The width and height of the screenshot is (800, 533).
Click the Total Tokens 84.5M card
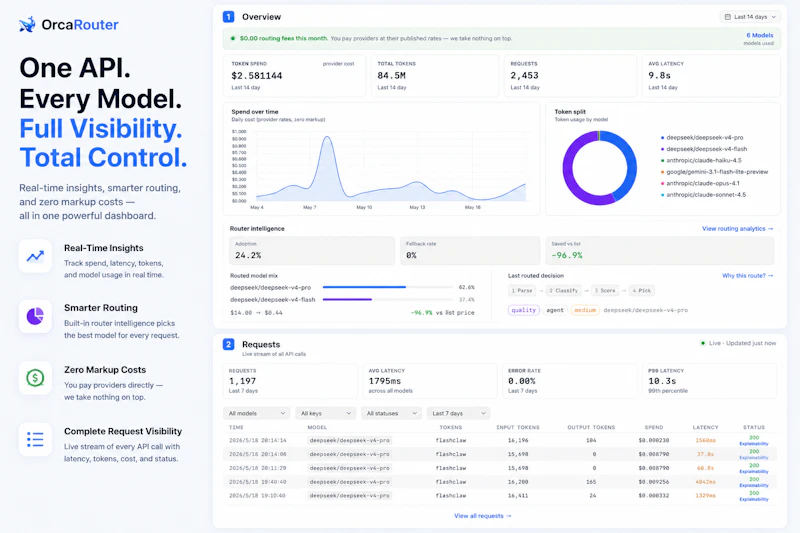click(x=435, y=75)
